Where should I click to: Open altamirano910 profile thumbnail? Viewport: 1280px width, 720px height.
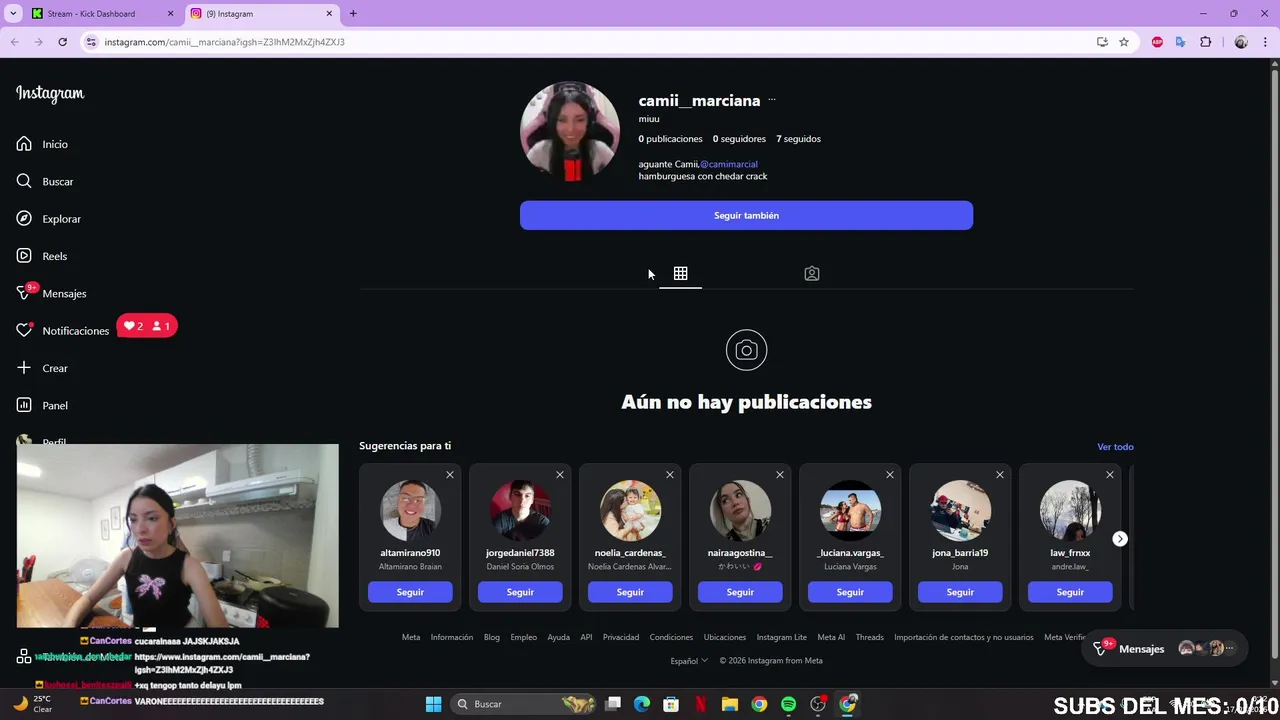click(410, 511)
